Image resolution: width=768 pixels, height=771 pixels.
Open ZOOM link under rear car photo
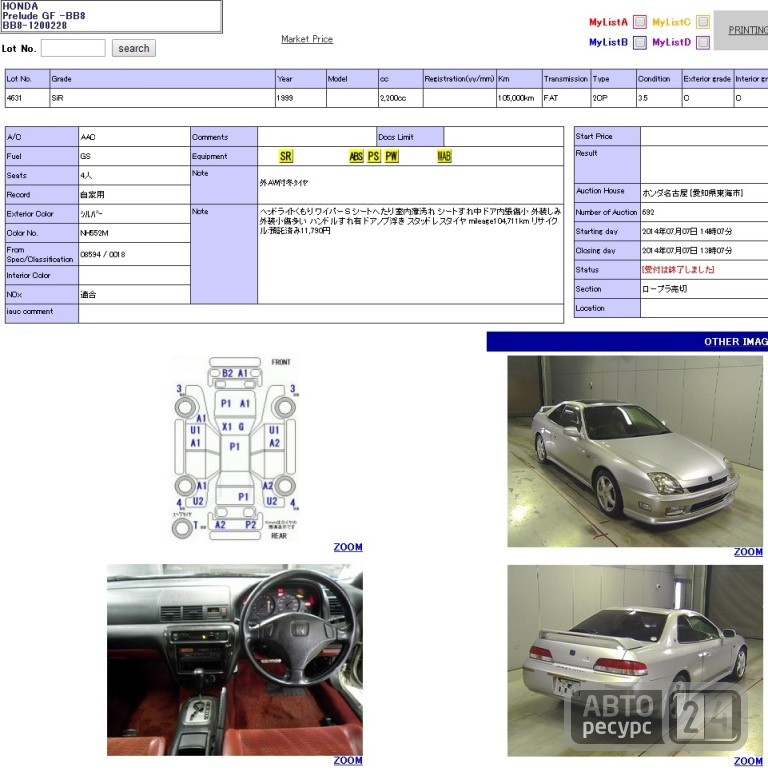(x=748, y=761)
